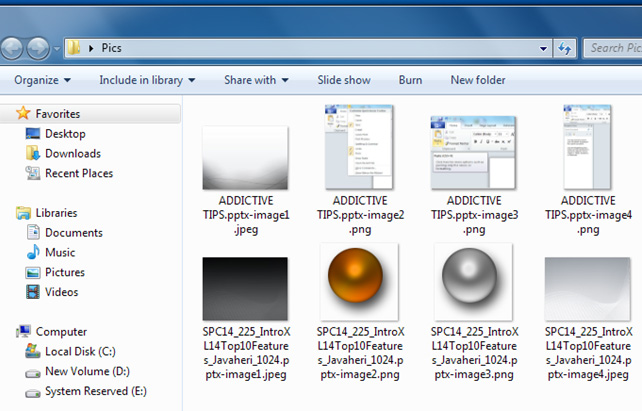Click SPC14 filename ending pptx-image4.jpeg

click(588, 353)
